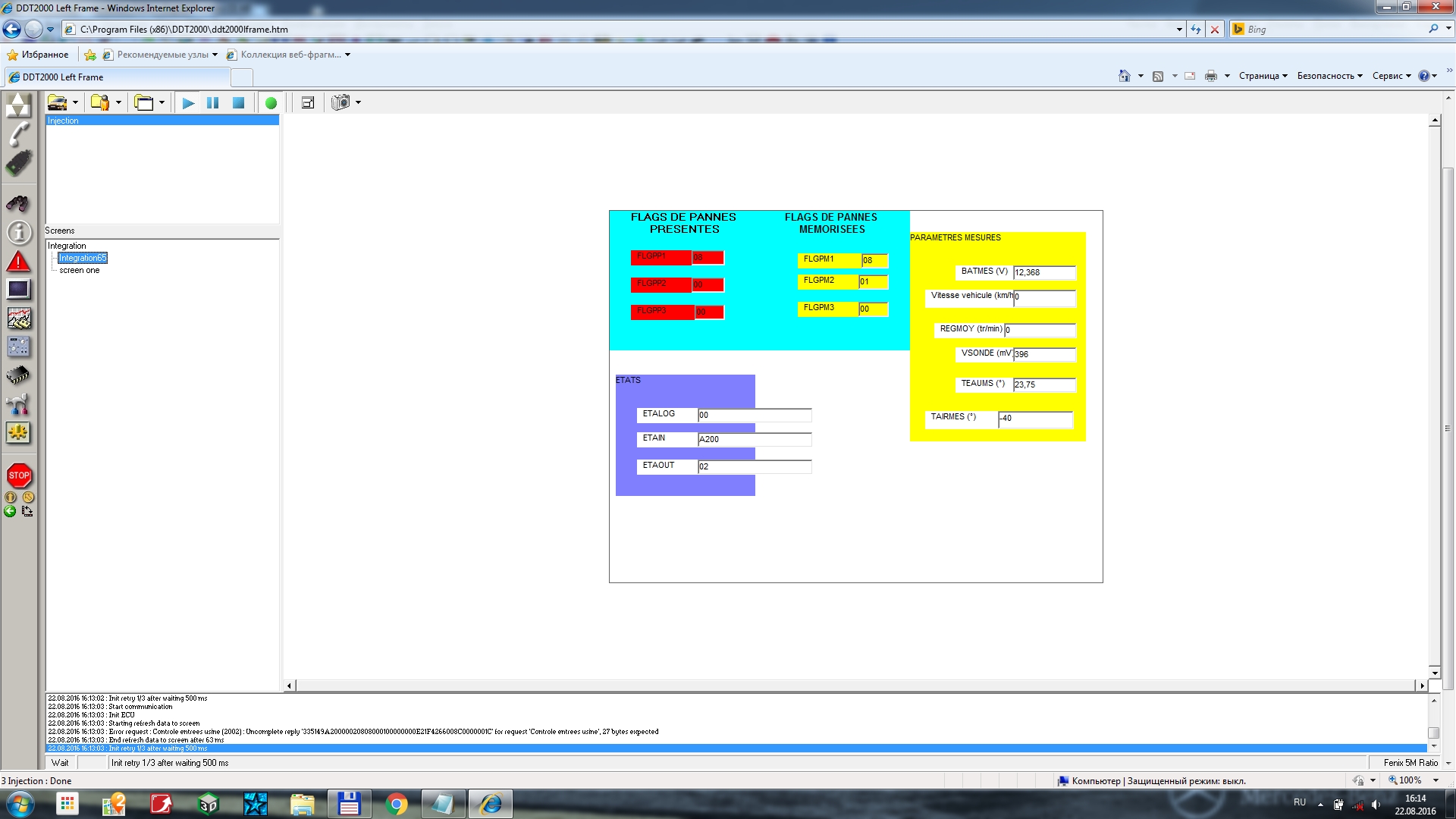Stop communication with the blue square button
1456x819 pixels.
238,103
